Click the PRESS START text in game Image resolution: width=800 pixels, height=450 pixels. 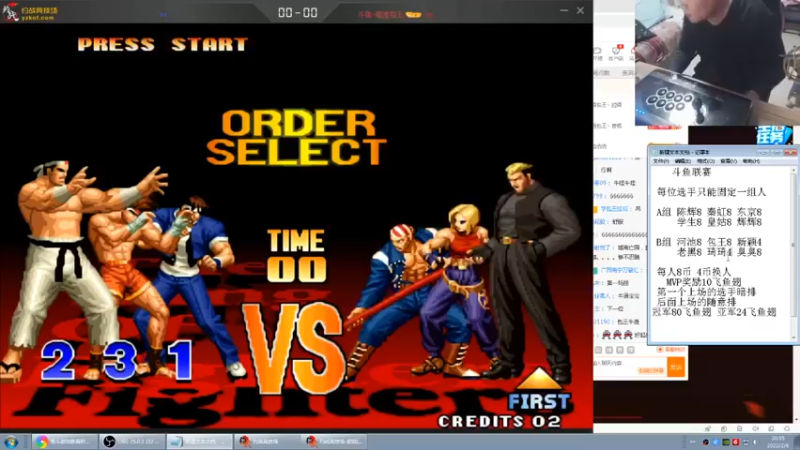tap(163, 44)
